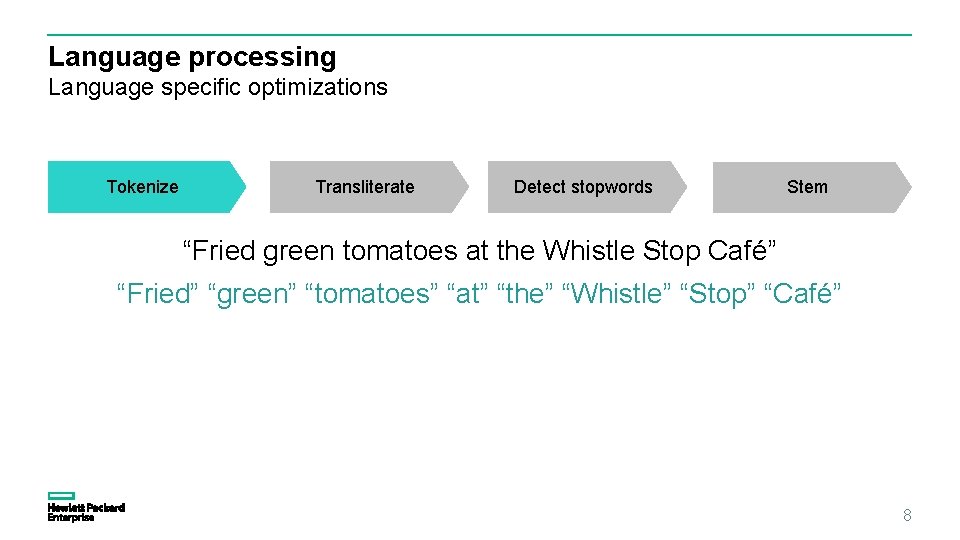Click the teal Tokenize step arrow
The height and width of the screenshot is (540, 960).
tap(143, 187)
